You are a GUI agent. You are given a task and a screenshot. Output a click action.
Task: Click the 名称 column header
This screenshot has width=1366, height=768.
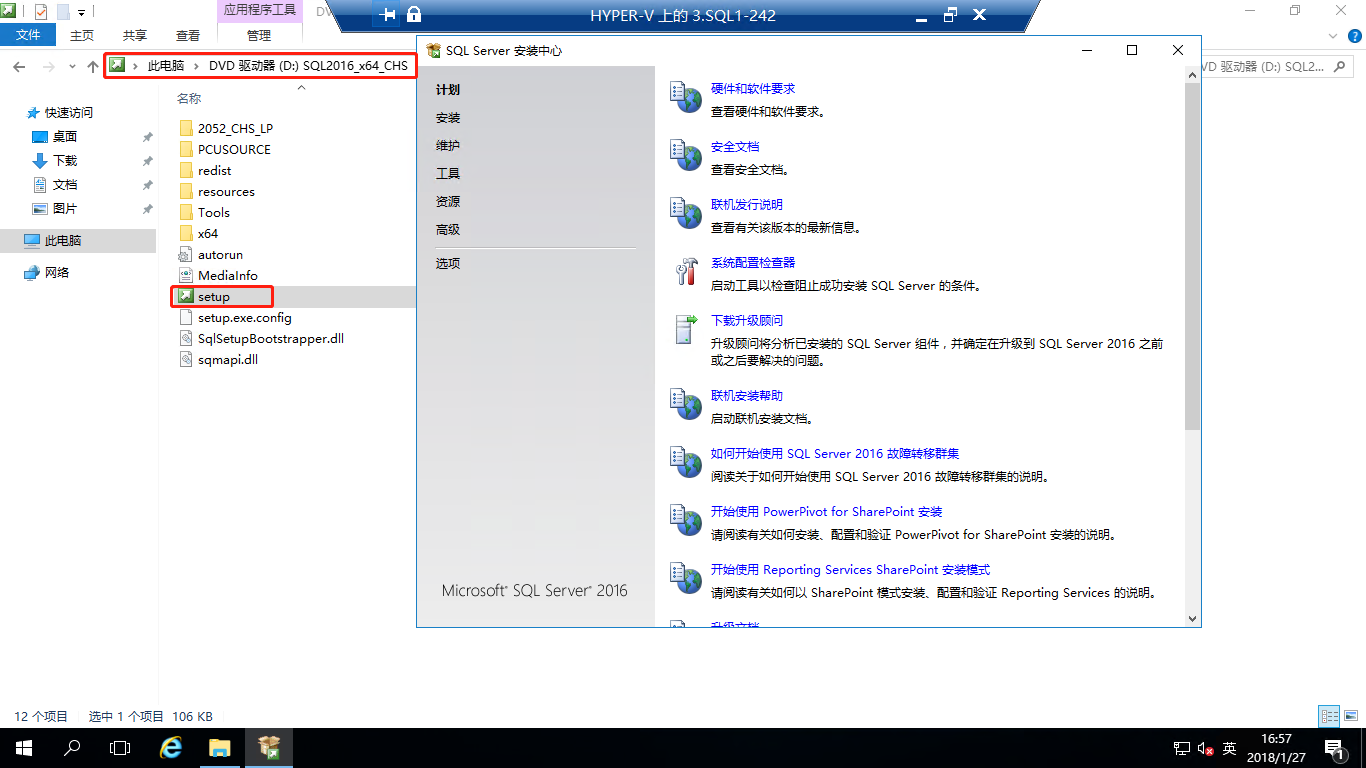(x=189, y=99)
